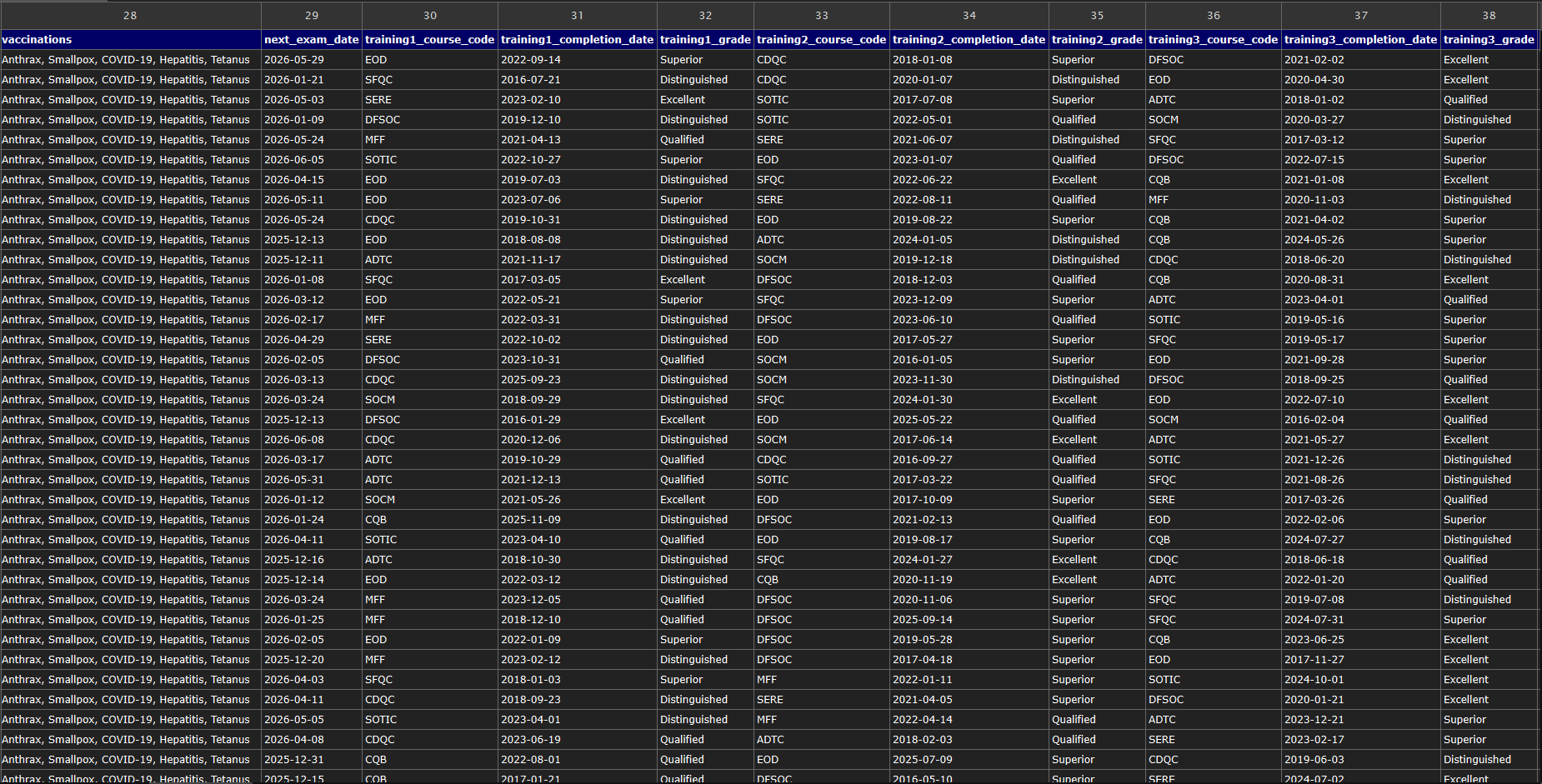1542x784 pixels.
Task: Click training1 completion date 2025-09-23
Action: 531,380
